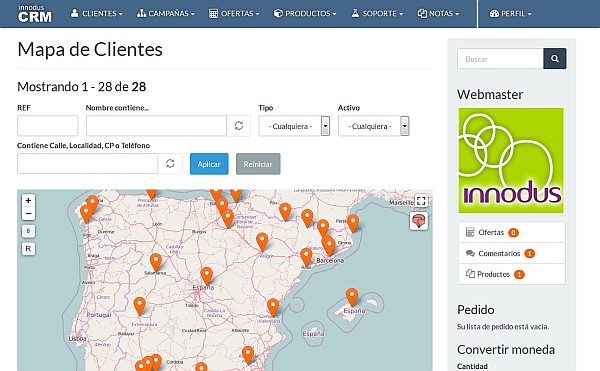Click the Aplicar button

[x=209, y=164]
